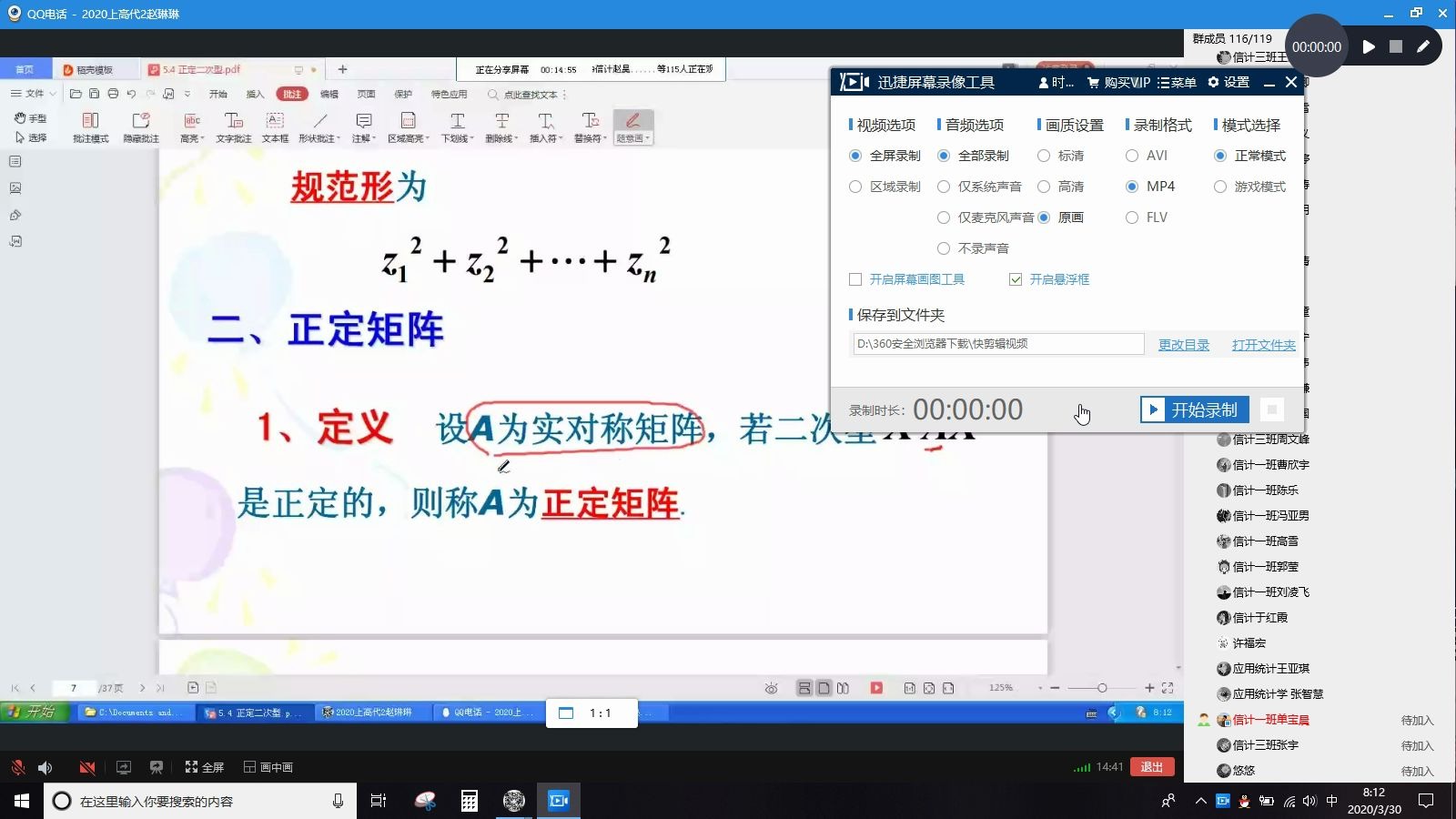Click the floating recorder stop square
The image size is (1456, 819).
1396,46
